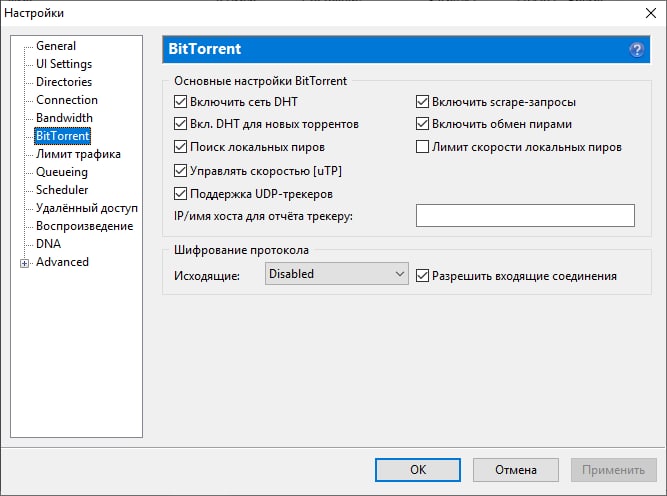The image size is (667, 496).
Task: Expand the Advanced tree node
Action: click(25, 263)
